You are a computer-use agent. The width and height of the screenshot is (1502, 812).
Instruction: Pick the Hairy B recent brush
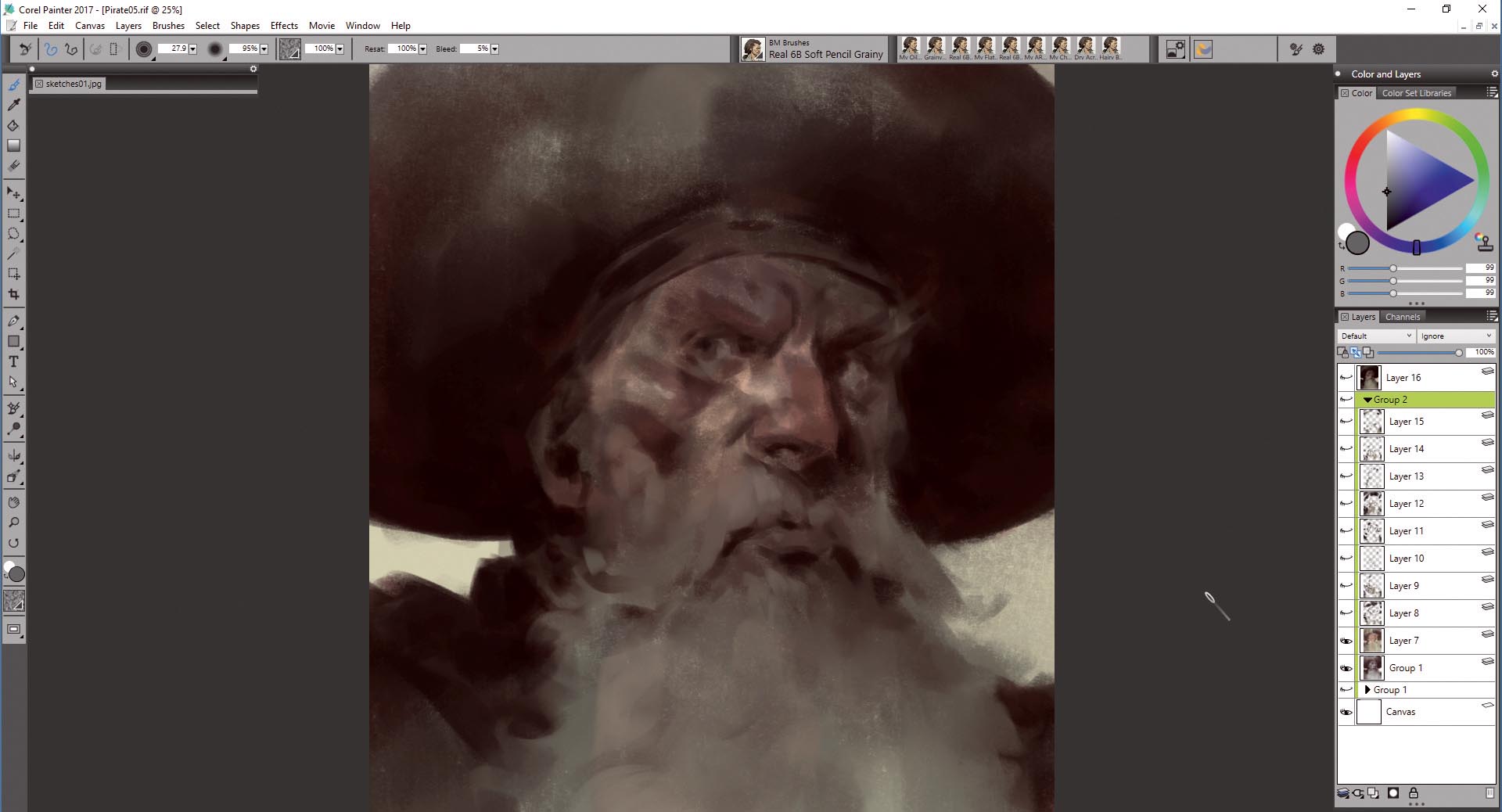1110,49
